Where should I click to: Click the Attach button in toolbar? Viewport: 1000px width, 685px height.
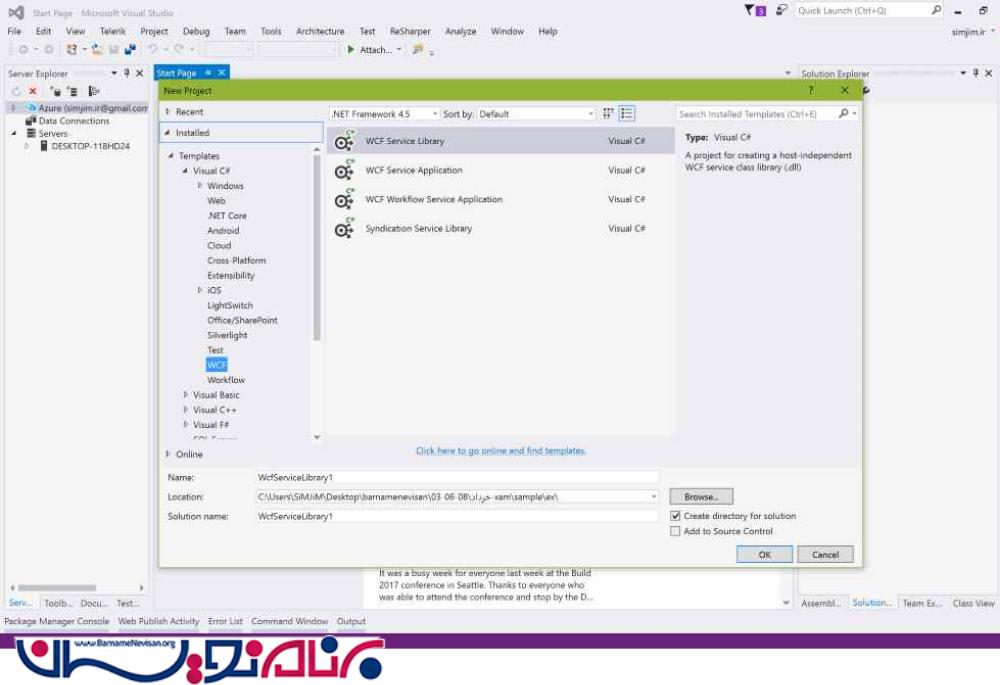(x=376, y=50)
